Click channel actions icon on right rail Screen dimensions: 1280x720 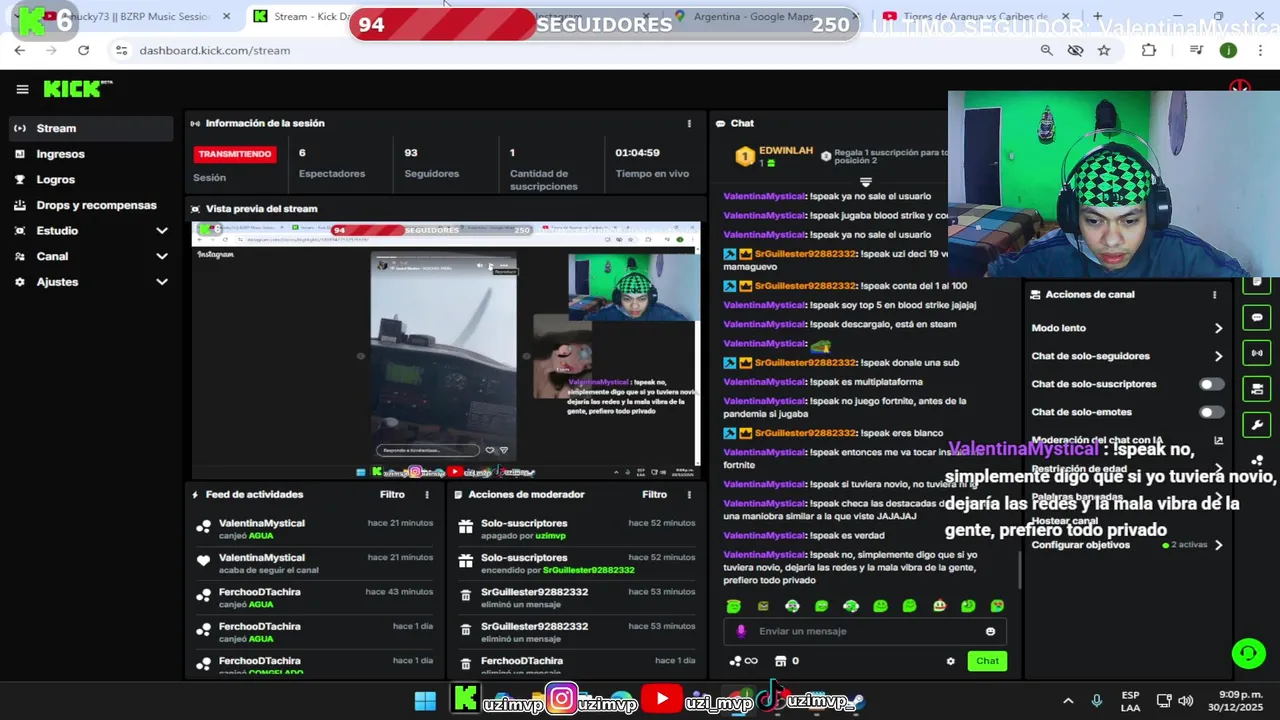[x=1257, y=389]
